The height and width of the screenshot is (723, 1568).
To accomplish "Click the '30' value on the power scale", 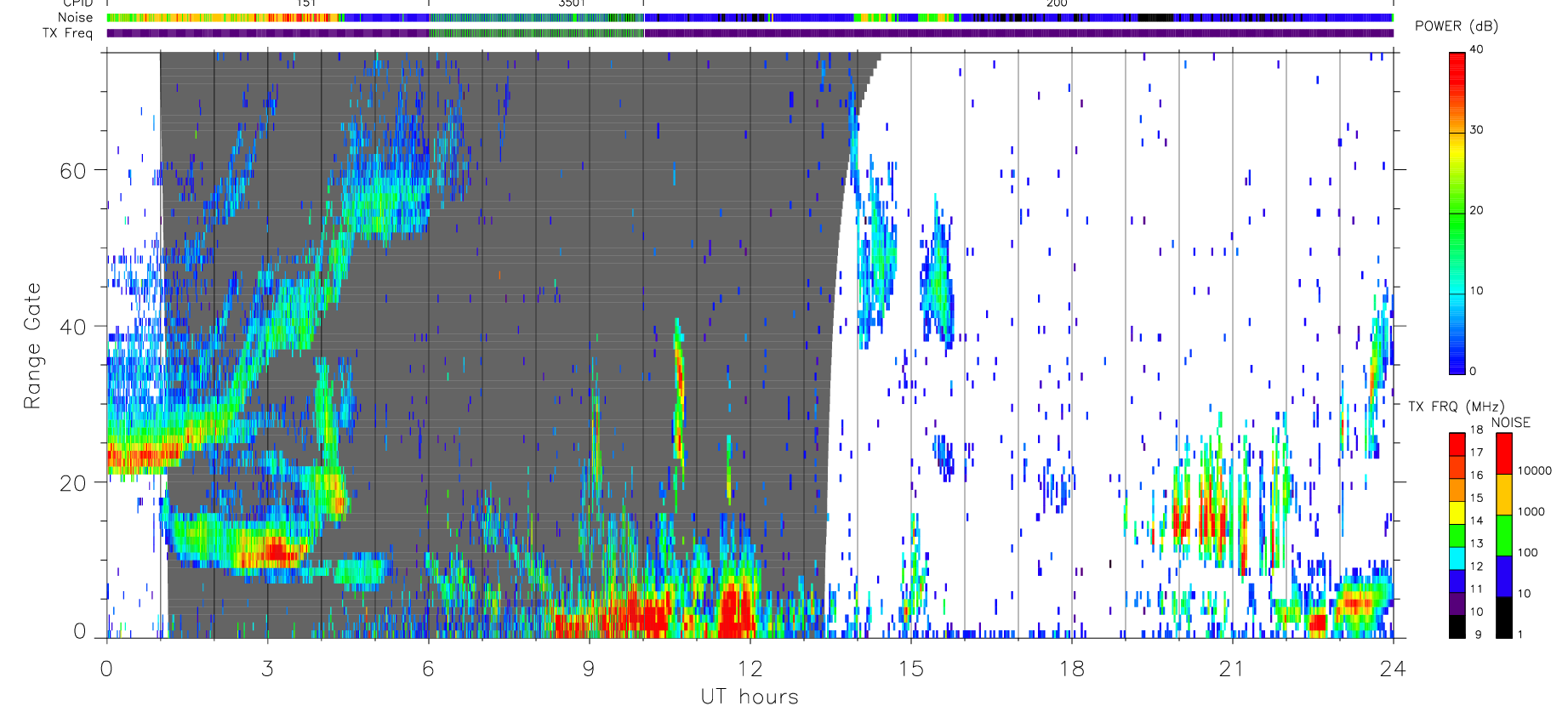I will (x=1476, y=130).
